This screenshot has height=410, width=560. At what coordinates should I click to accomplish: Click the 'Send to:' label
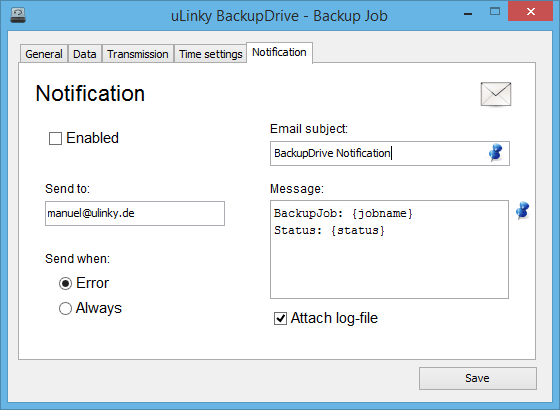tap(68, 189)
